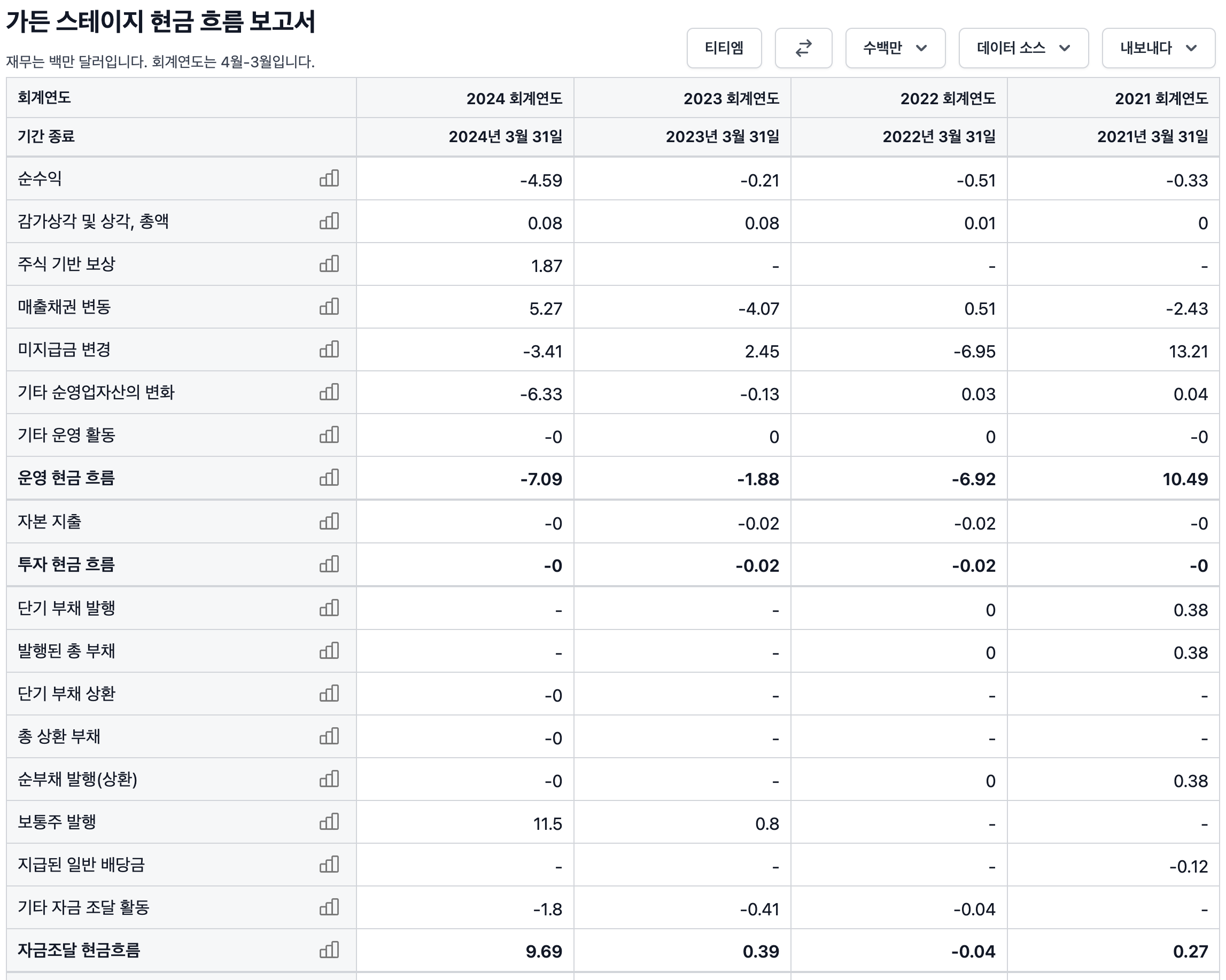Open the 데이터 소스 dropdown

(x=1023, y=48)
